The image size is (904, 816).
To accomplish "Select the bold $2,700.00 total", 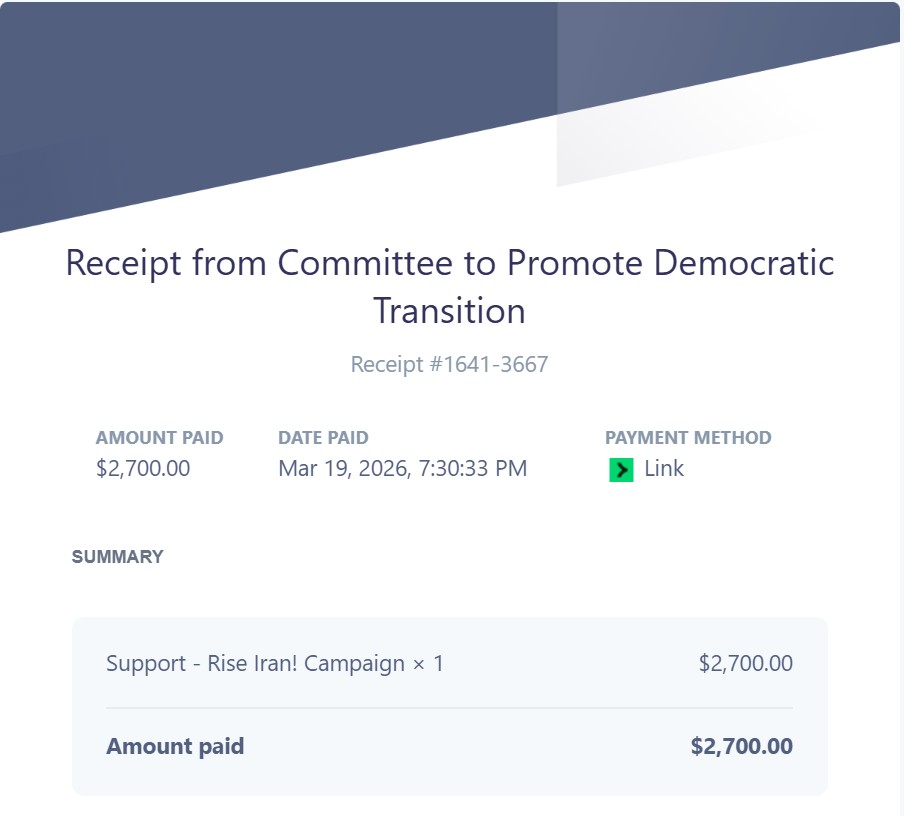I will tap(741, 746).
